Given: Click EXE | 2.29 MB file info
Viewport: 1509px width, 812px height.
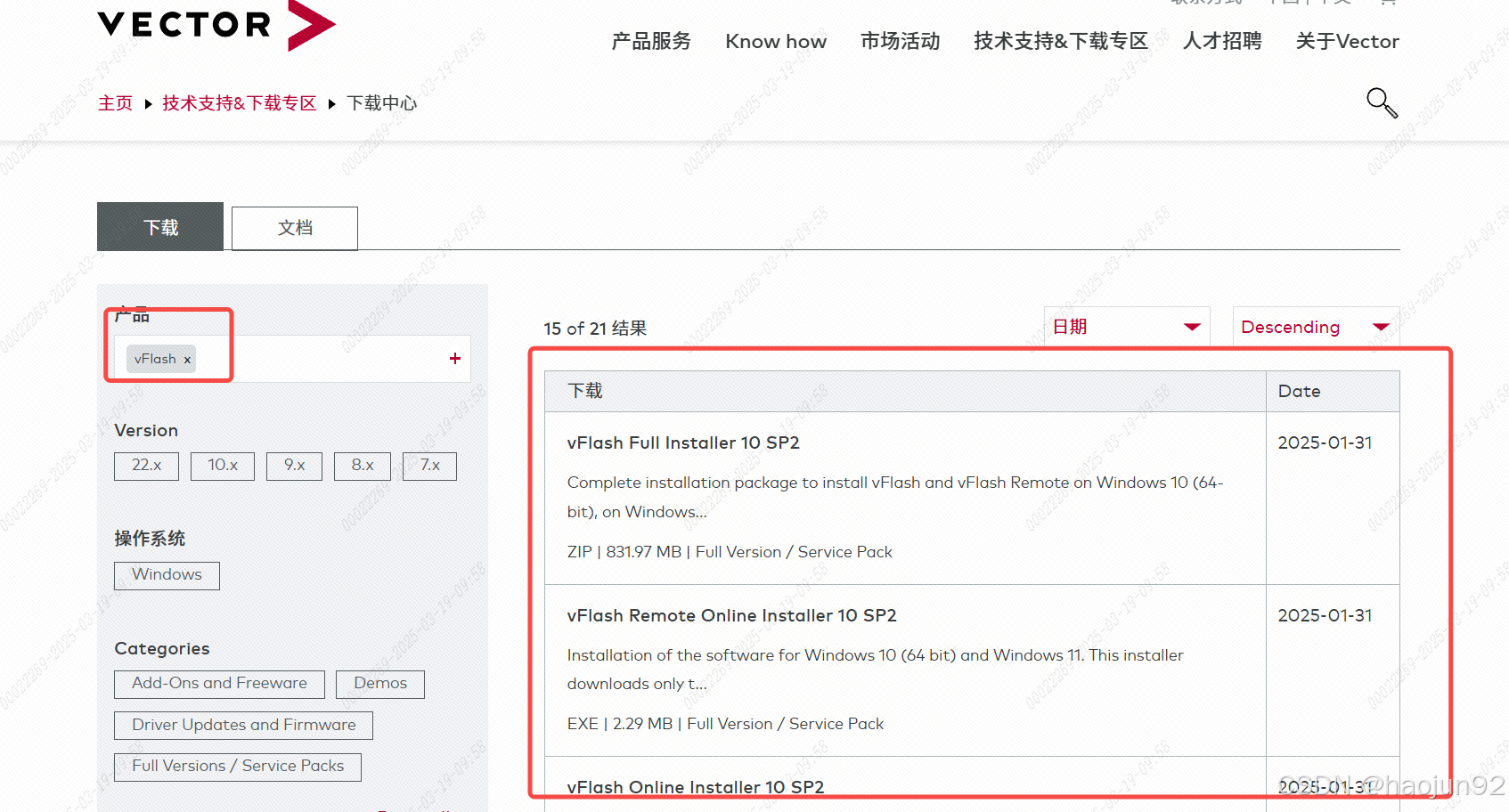Looking at the screenshot, I should 725,724.
